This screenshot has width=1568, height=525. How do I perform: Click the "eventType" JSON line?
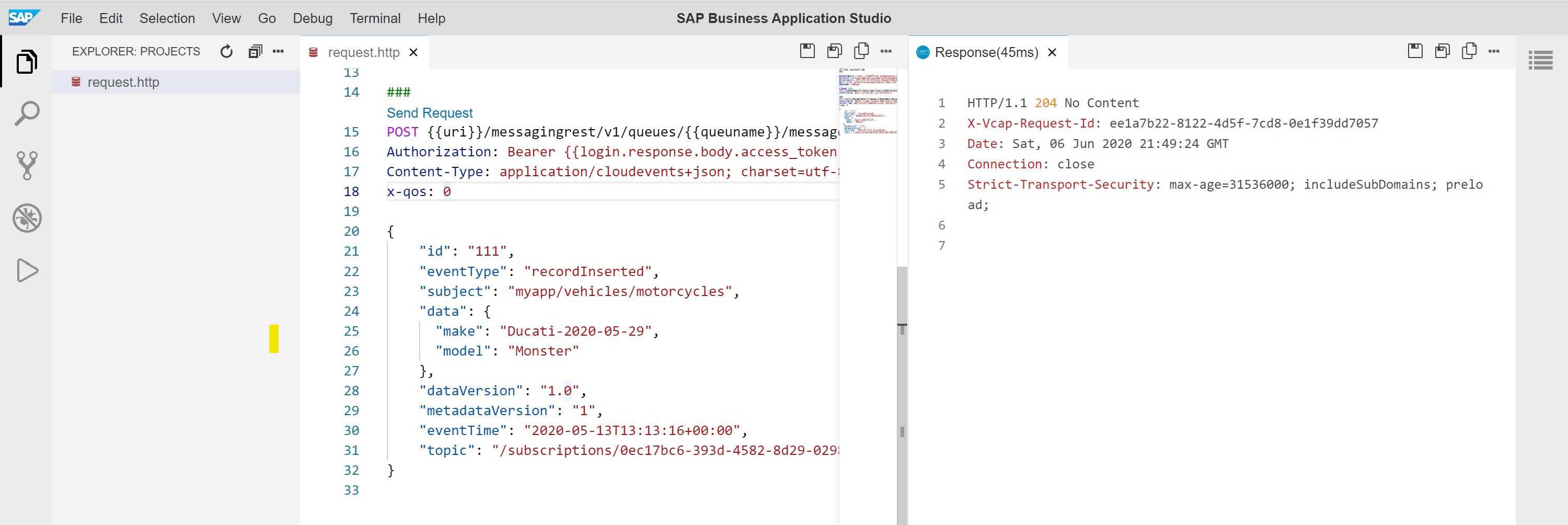pyautogui.click(x=539, y=271)
